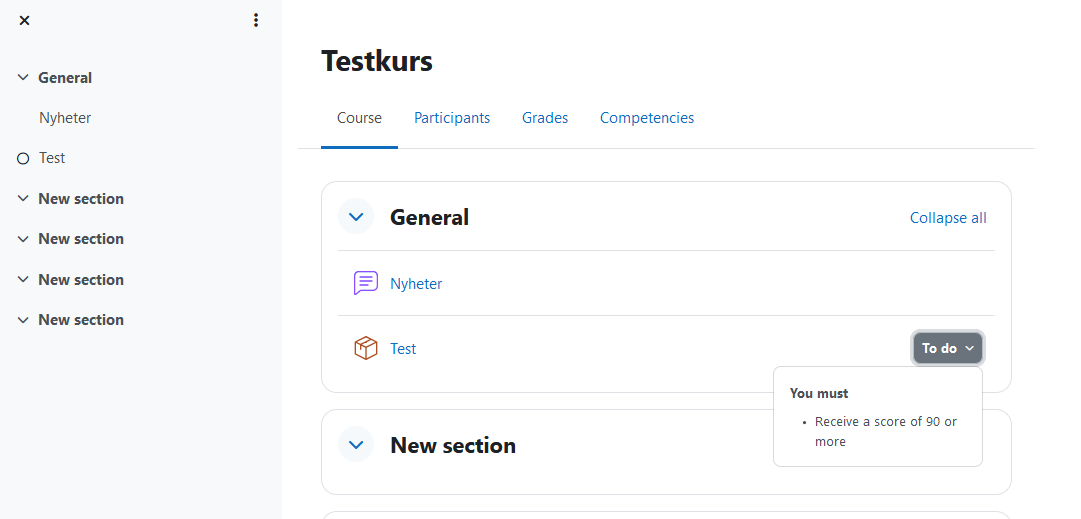Viewport: 1081px width, 519px height.
Task: Click the completion circle beside Test in sidebar
Action: point(23,159)
